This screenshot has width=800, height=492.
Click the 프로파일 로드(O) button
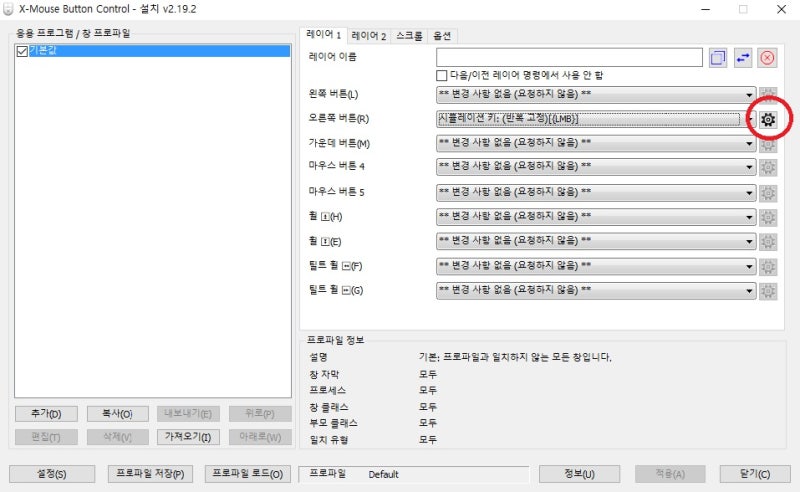click(x=247, y=474)
